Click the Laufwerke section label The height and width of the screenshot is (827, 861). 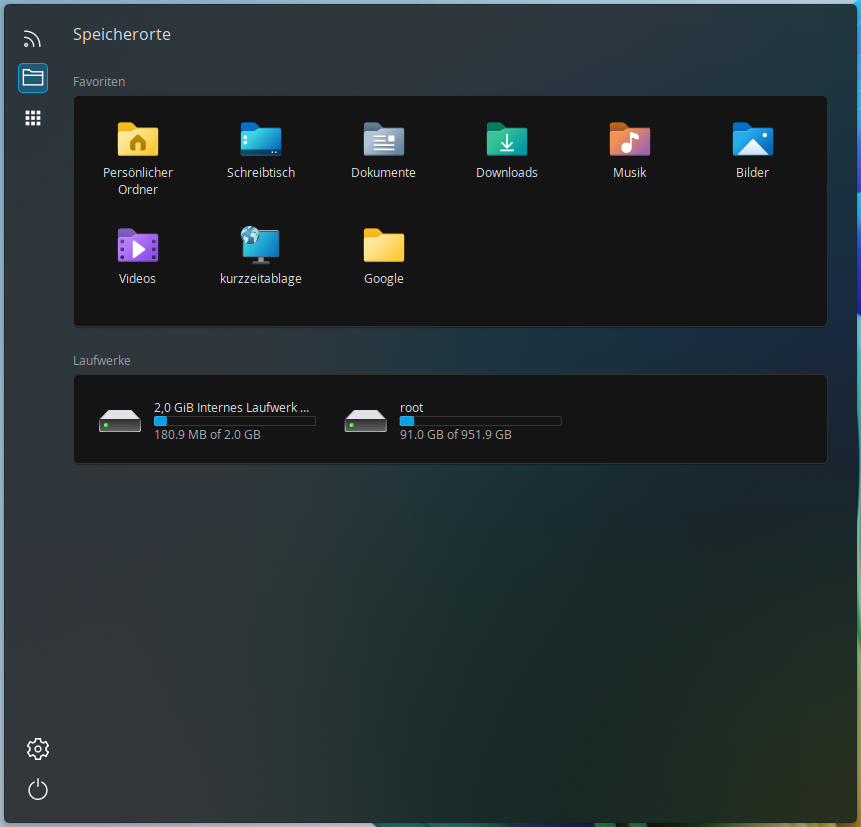point(102,360)
